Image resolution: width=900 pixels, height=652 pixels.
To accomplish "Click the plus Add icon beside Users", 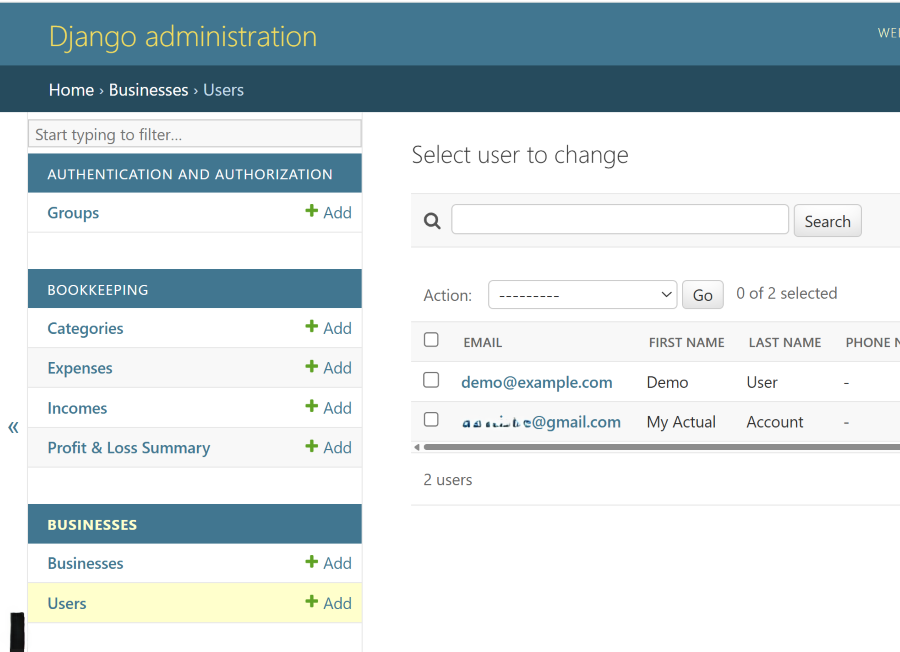I will tap(312, 603).
